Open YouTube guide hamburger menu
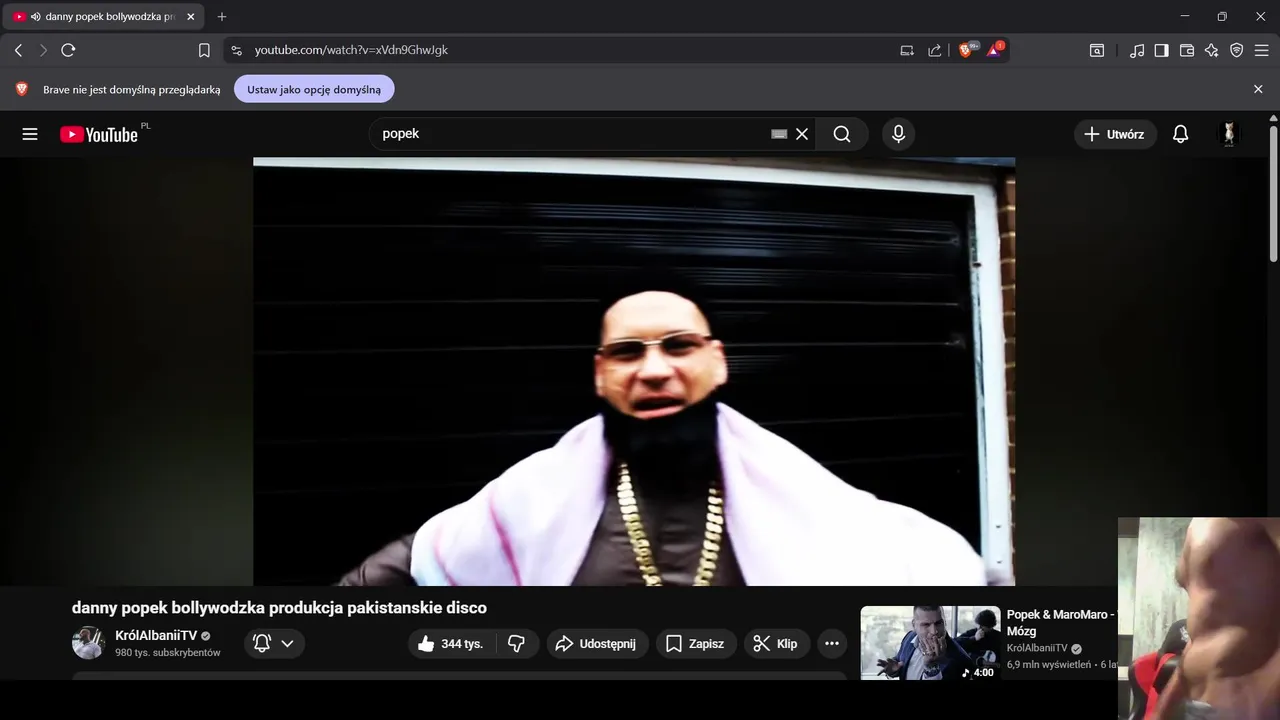Viewport: 1280px width, 720px height. 30,134
